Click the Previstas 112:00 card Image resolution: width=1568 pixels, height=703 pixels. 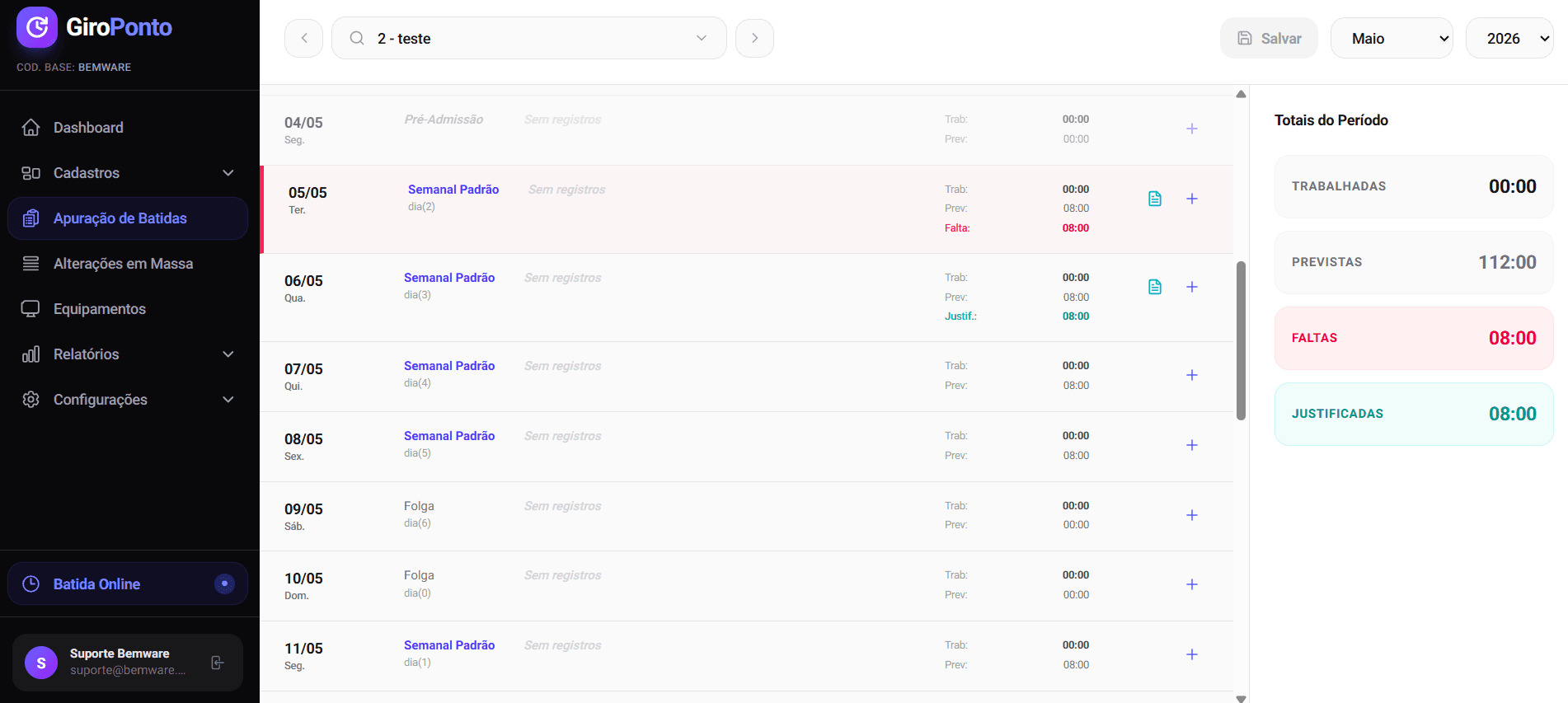click(1414, 263)
